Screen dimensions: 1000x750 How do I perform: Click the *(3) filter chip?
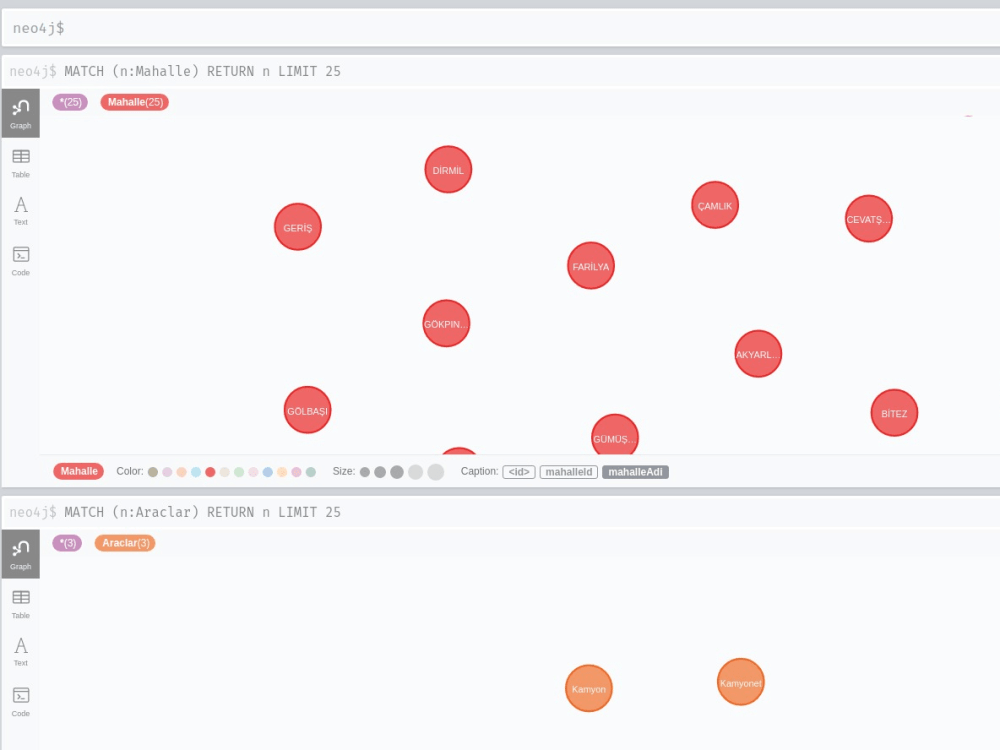click(67, 543)
